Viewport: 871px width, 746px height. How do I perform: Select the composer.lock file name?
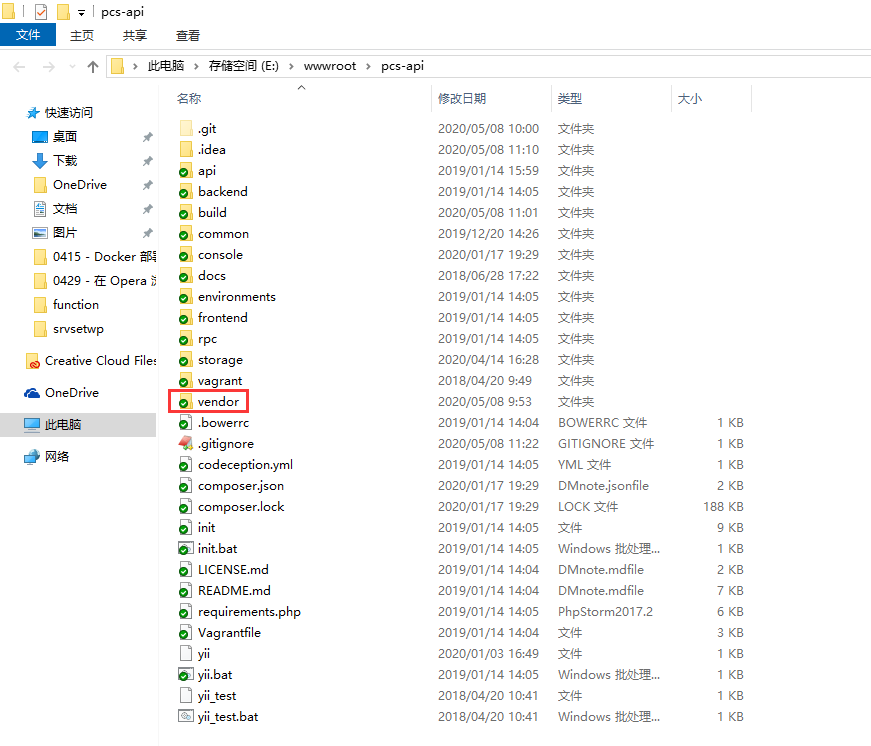point(241,507)
